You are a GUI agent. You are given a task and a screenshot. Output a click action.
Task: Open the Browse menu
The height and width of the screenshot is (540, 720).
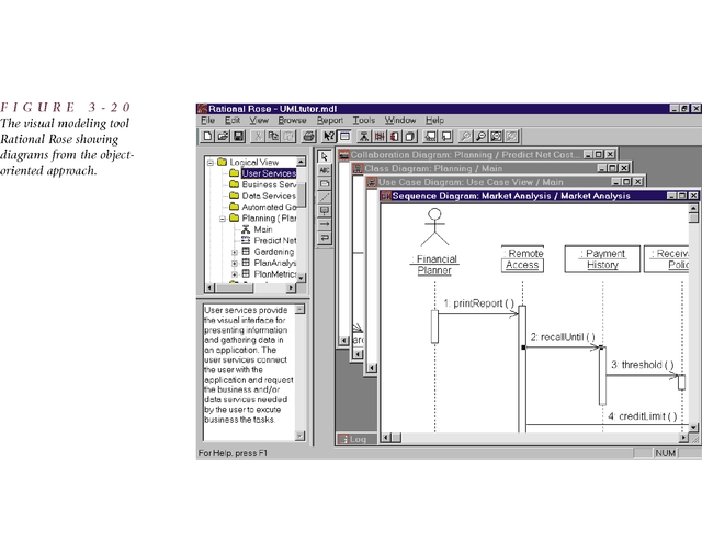tap(292, 120)
